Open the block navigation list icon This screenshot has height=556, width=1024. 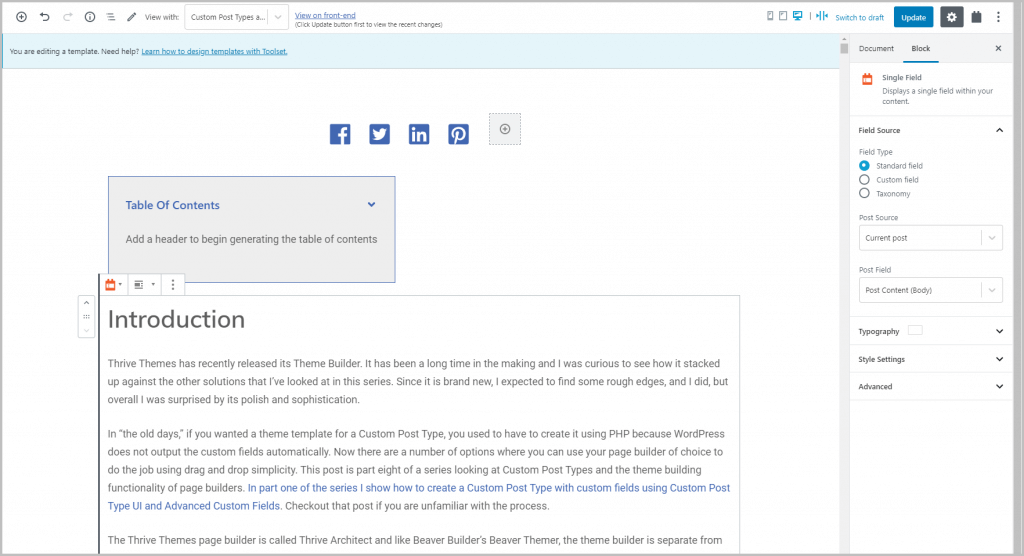[x=111, y=17]
